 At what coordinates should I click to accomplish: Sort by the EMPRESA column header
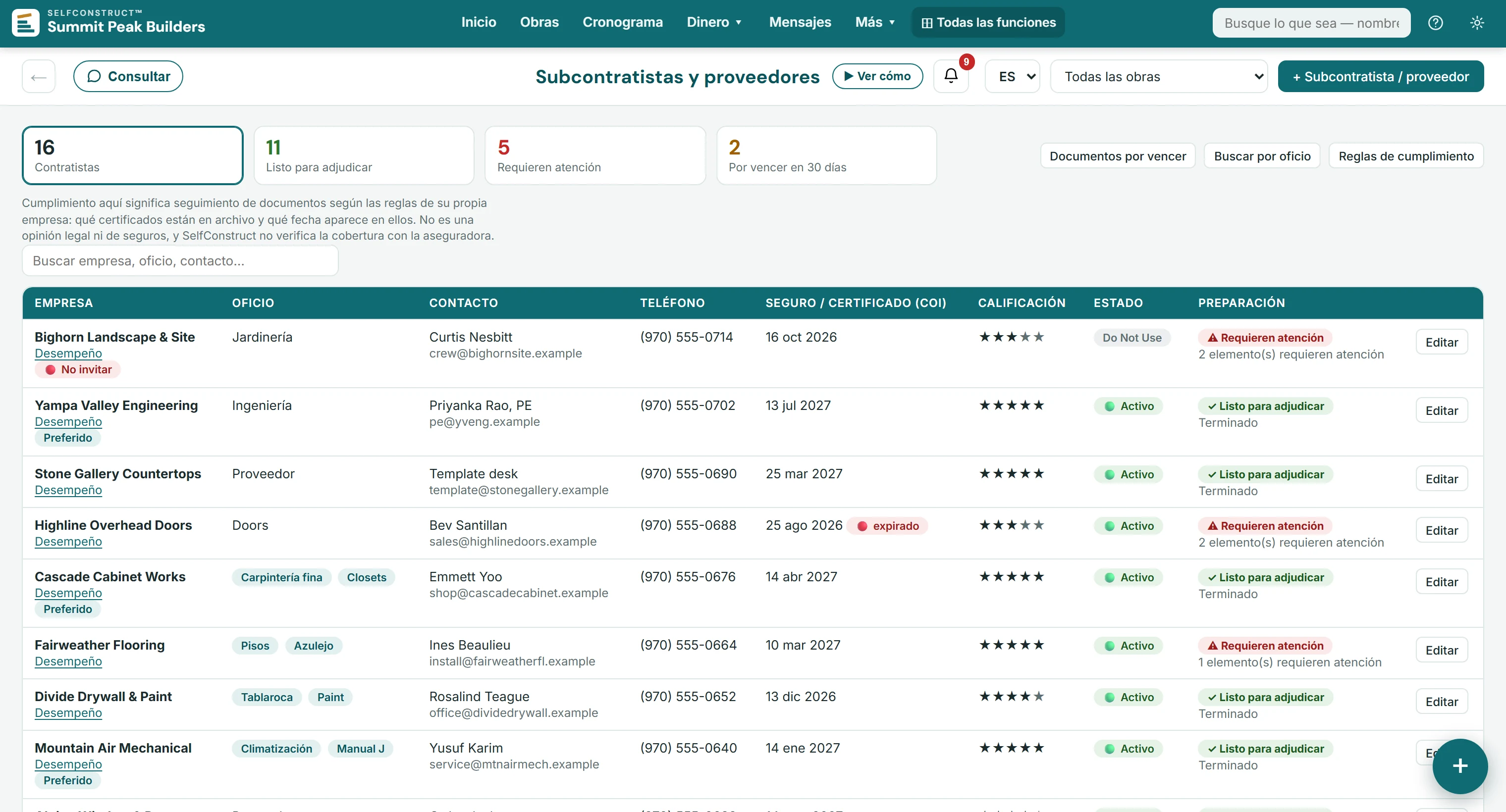pos(64,303)
